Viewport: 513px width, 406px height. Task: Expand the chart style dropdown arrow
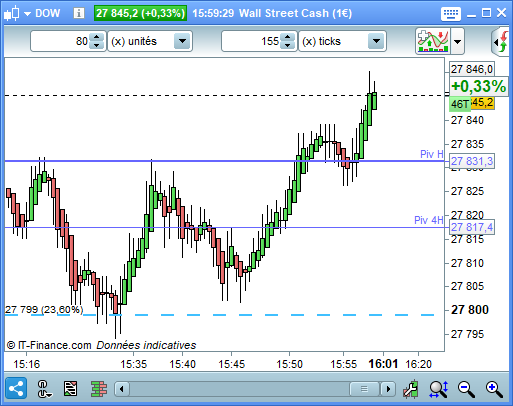tap(27, 14)
